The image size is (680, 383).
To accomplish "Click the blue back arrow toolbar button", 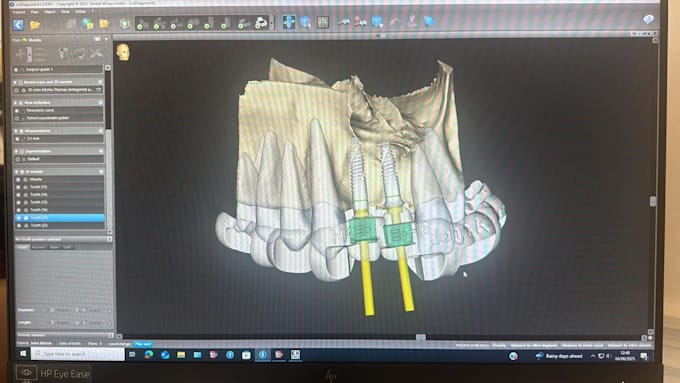I will click(x=18, y=25).
